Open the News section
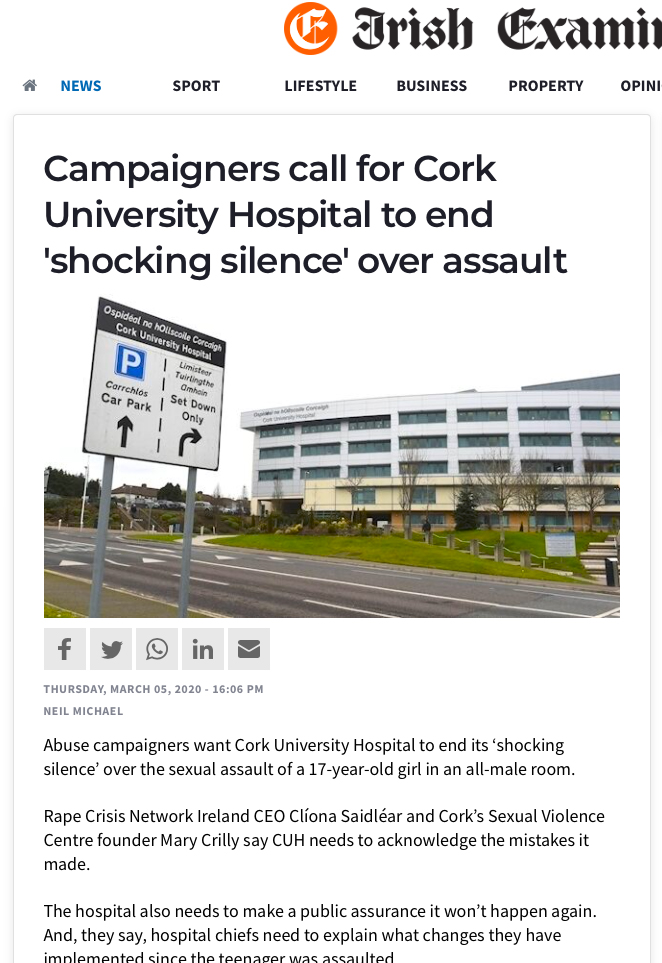Viewport: 662px width, 963px height. click(x=81, y=86)
